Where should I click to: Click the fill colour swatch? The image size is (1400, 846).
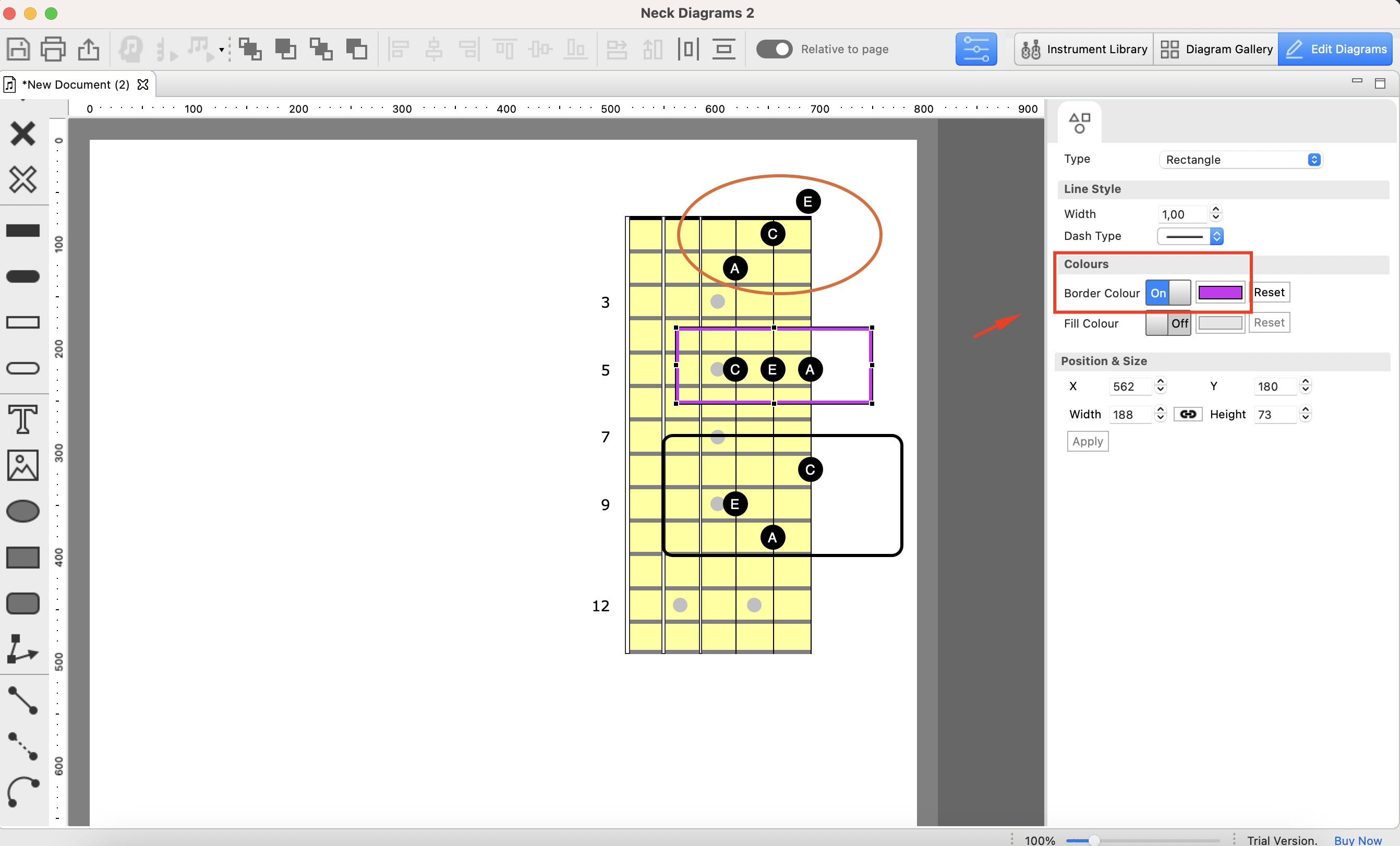click(1220, 323)
